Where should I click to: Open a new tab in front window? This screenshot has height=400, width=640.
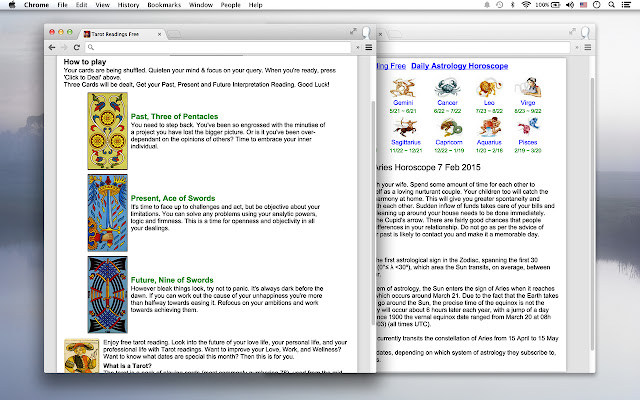(174, 34)
